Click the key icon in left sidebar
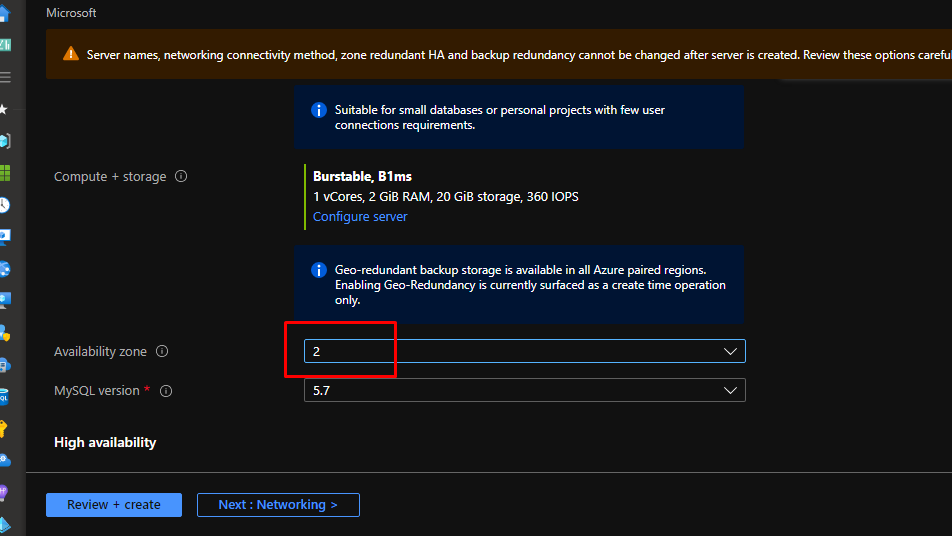This screenshot has height=536, width=952. pyautogui.click(x=4, y=428)
